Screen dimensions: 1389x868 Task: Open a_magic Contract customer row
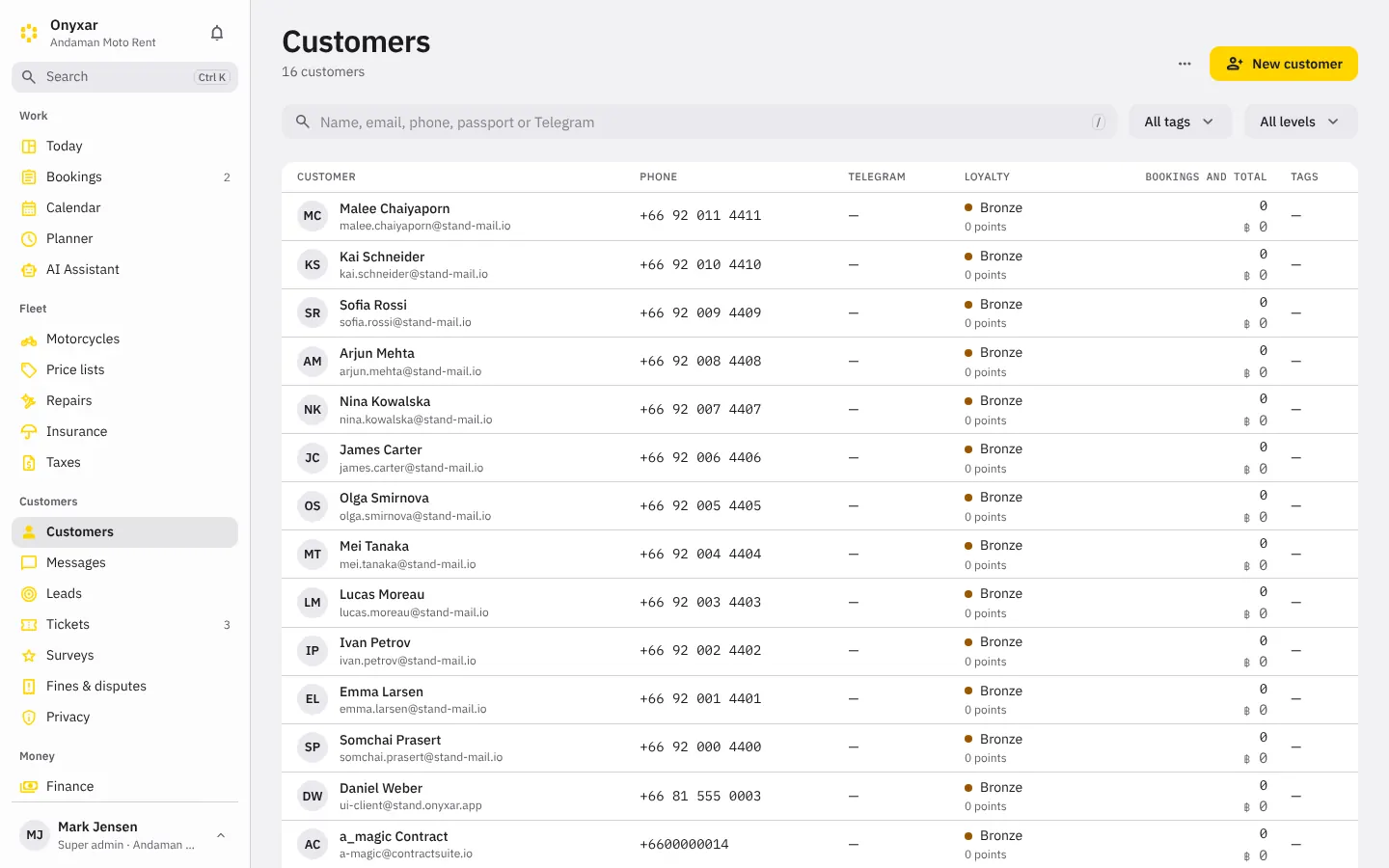coord(820,844)
